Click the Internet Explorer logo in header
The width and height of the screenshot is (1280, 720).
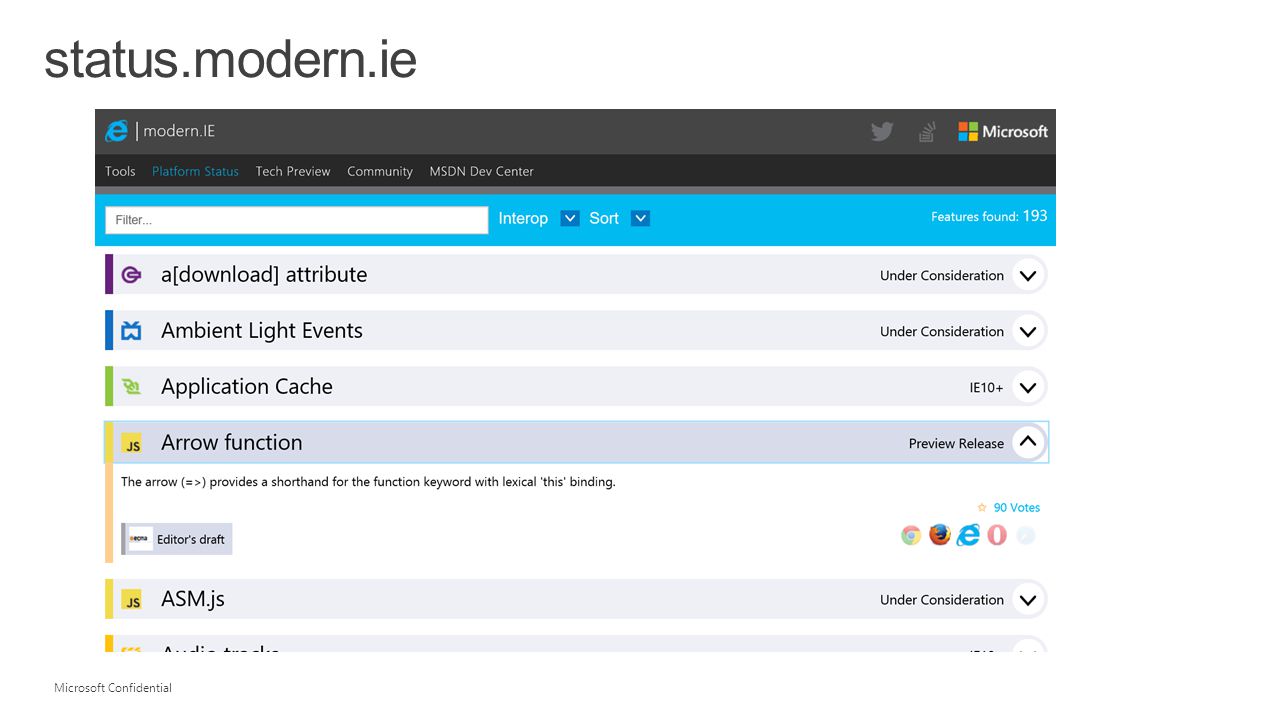coord(117,131)
